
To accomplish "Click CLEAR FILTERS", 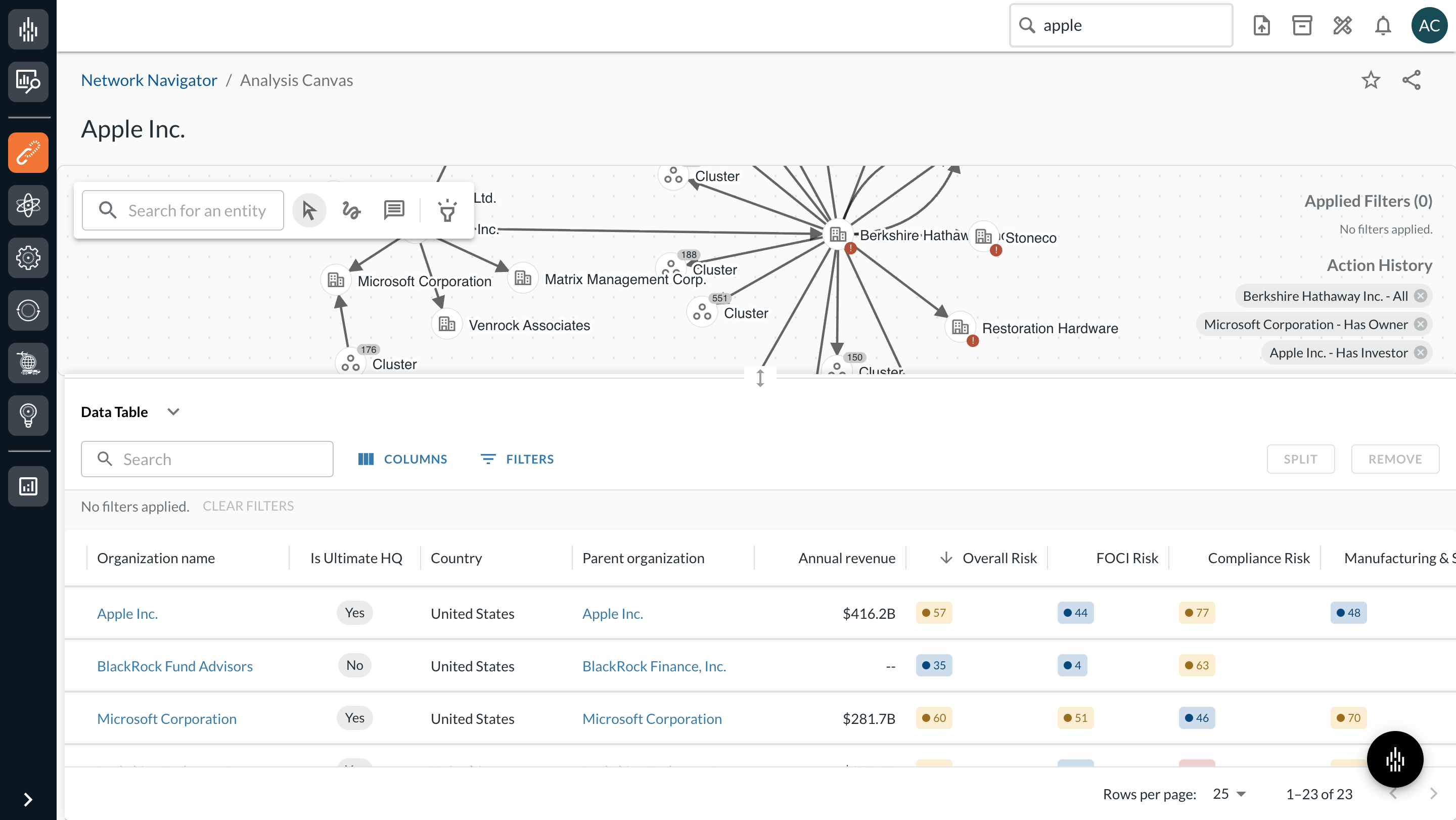I will (248, 506).
